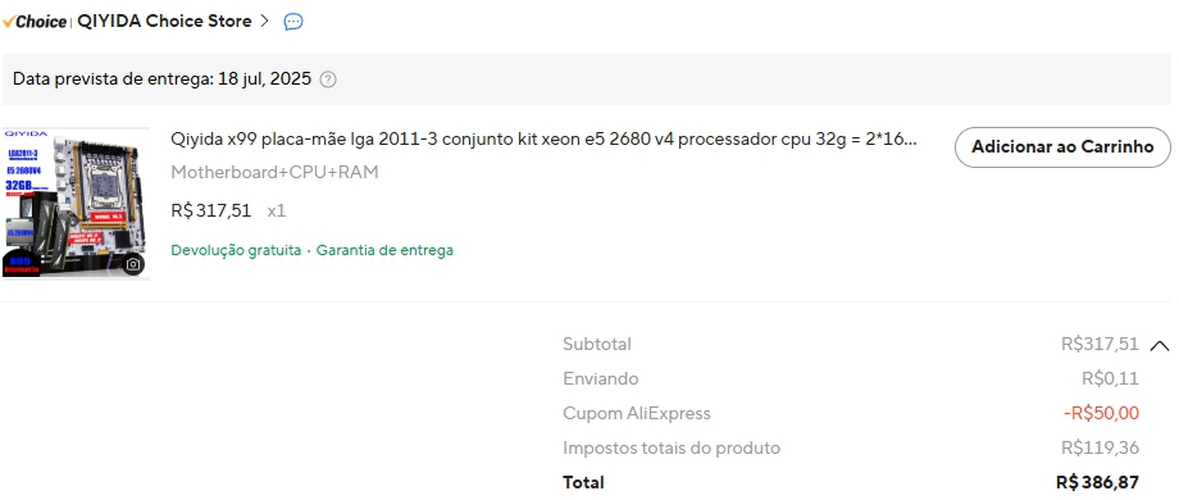Click the Devolução gratuita label
The height and width of the screenshot is (500, 1179).
tap(236, 250)
